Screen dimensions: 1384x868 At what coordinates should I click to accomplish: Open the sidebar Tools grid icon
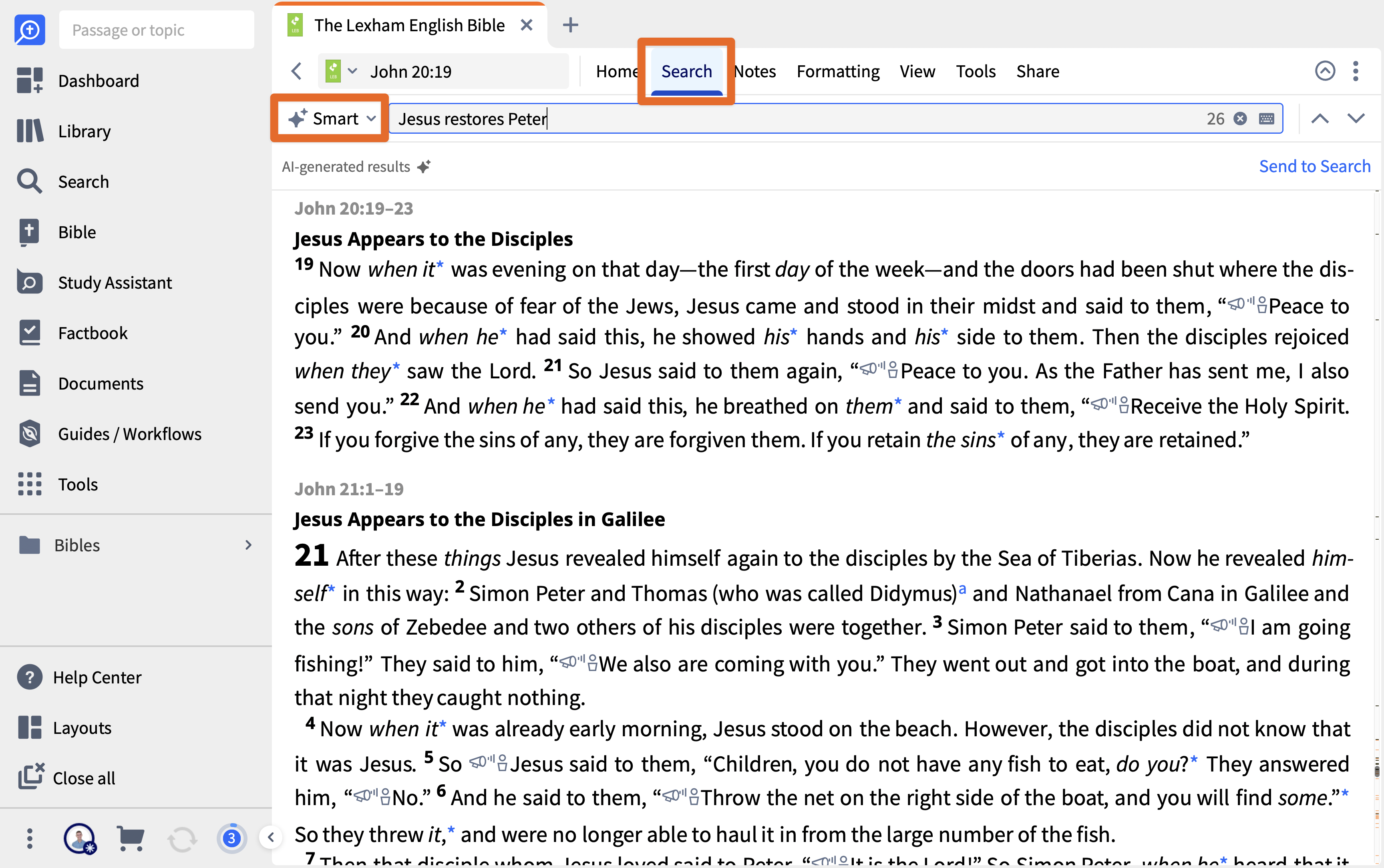pos(29,484)
